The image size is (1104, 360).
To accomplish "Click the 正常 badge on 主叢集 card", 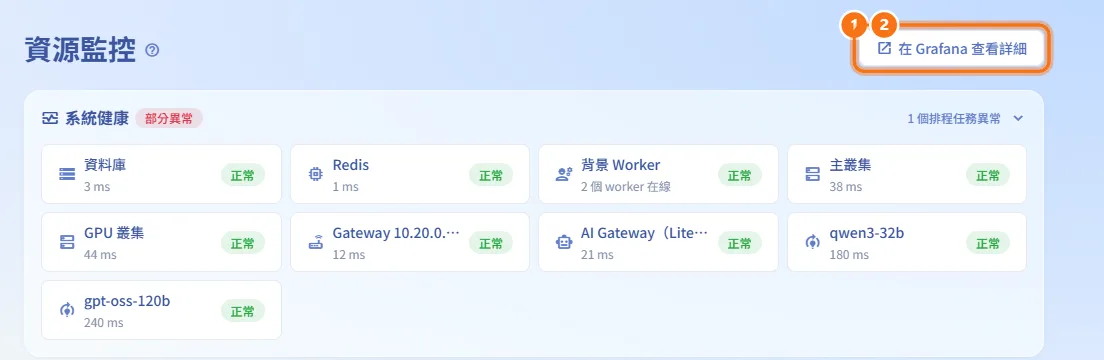I will (988, 175).
